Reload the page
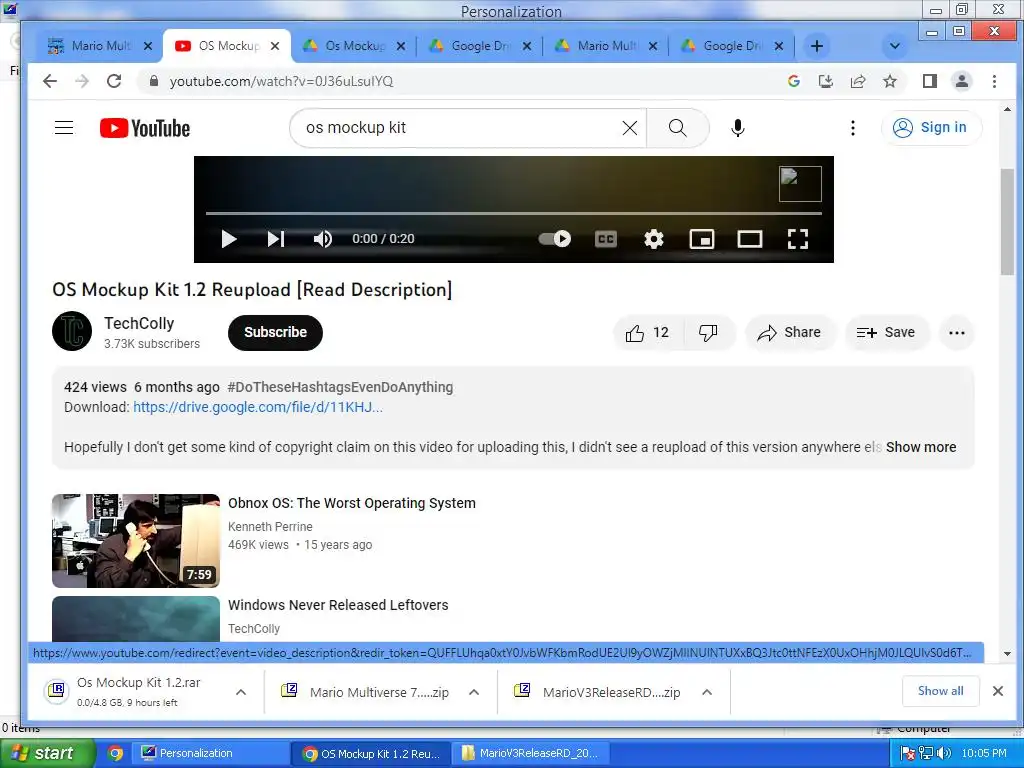1024x768 pixels. 114,81
